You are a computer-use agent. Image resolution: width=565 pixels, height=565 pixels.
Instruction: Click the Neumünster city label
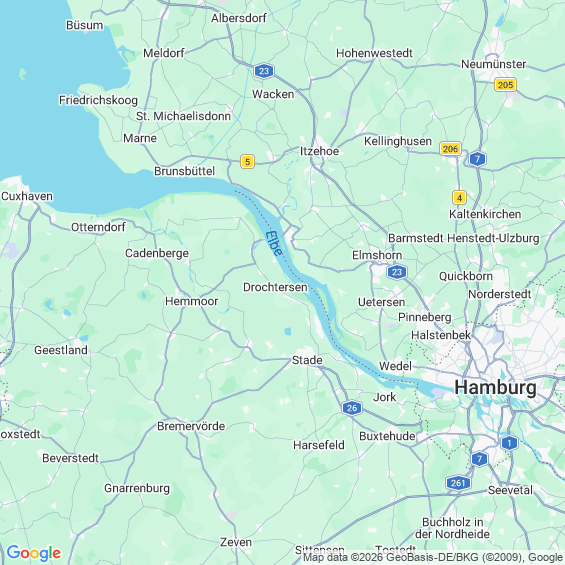(493, 64)
